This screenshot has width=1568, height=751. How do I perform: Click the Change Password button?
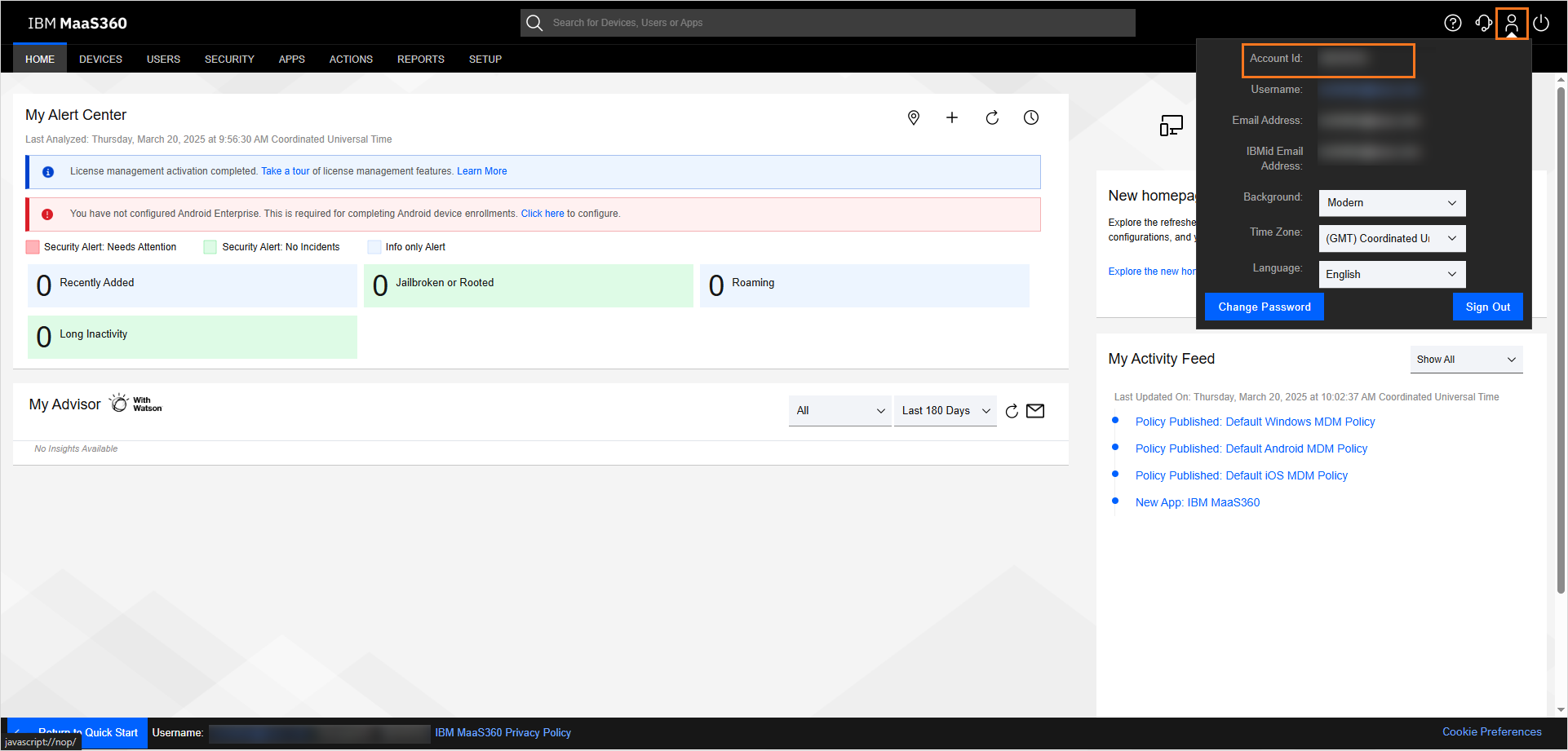(1264, 307)
